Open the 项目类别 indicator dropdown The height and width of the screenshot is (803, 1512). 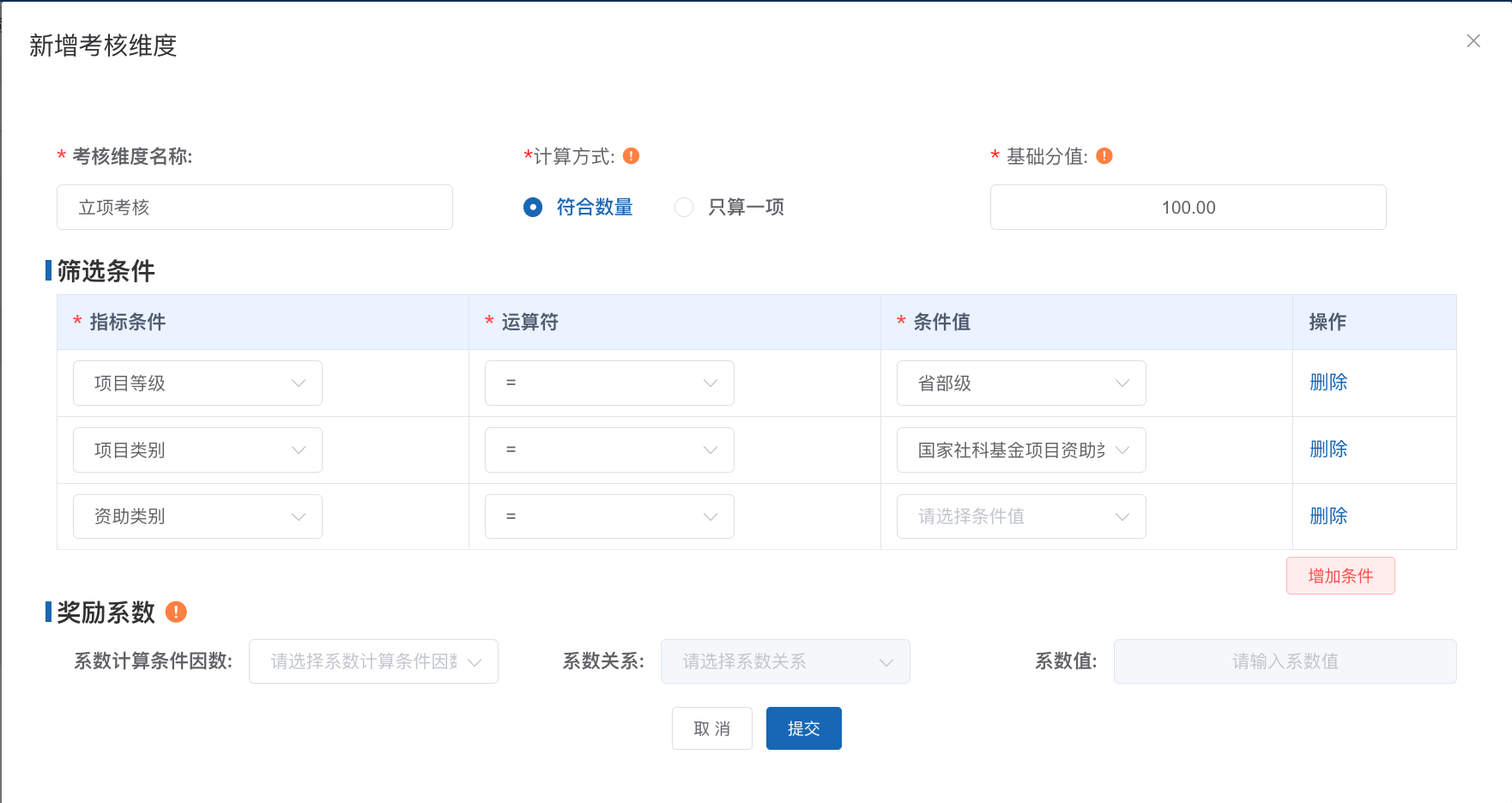pos(197,450)
